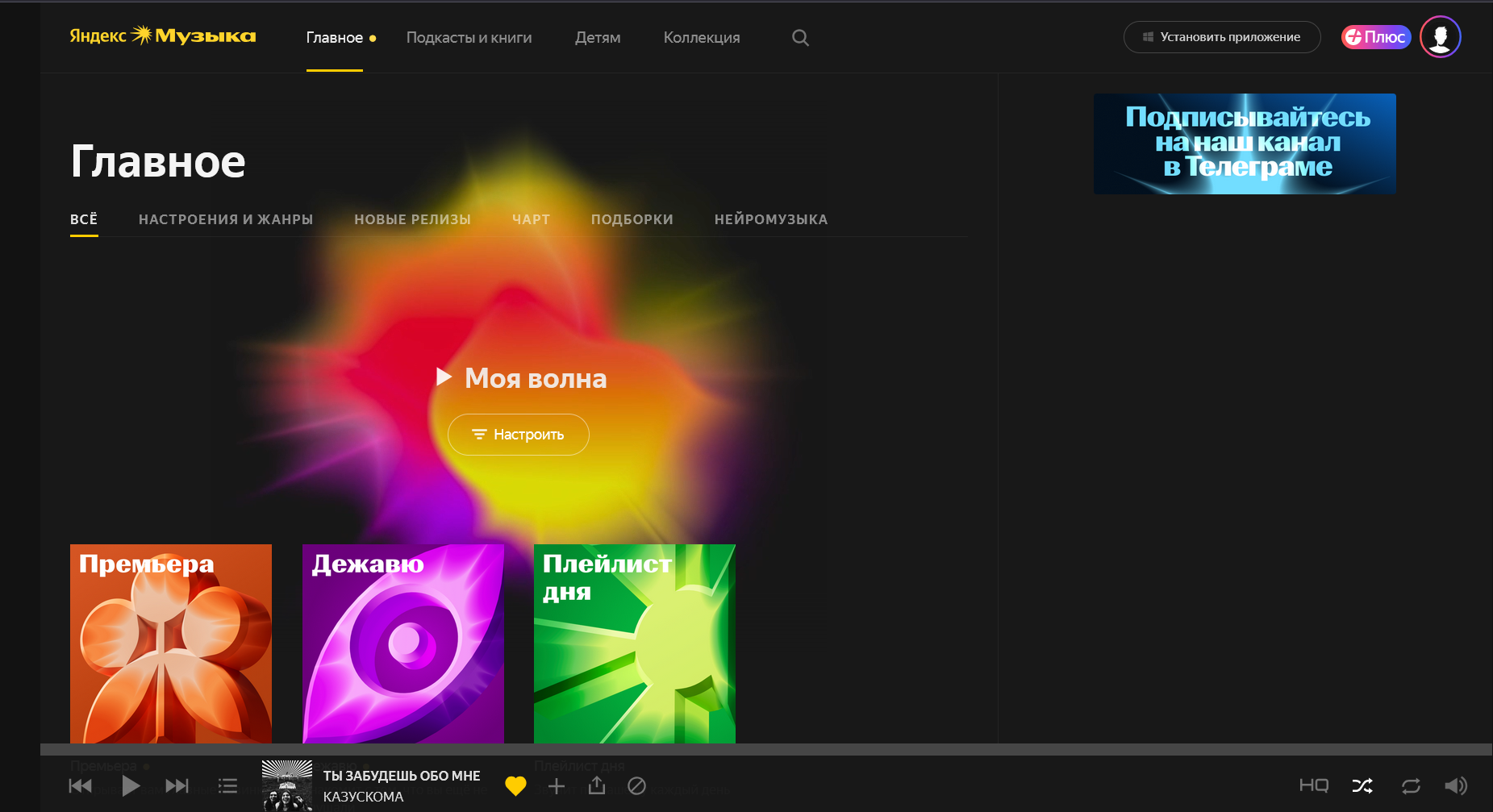Toggle HQ high quality audio
The height and width of the screenshot is (812, 1493).
click(x=1314, y=785)
